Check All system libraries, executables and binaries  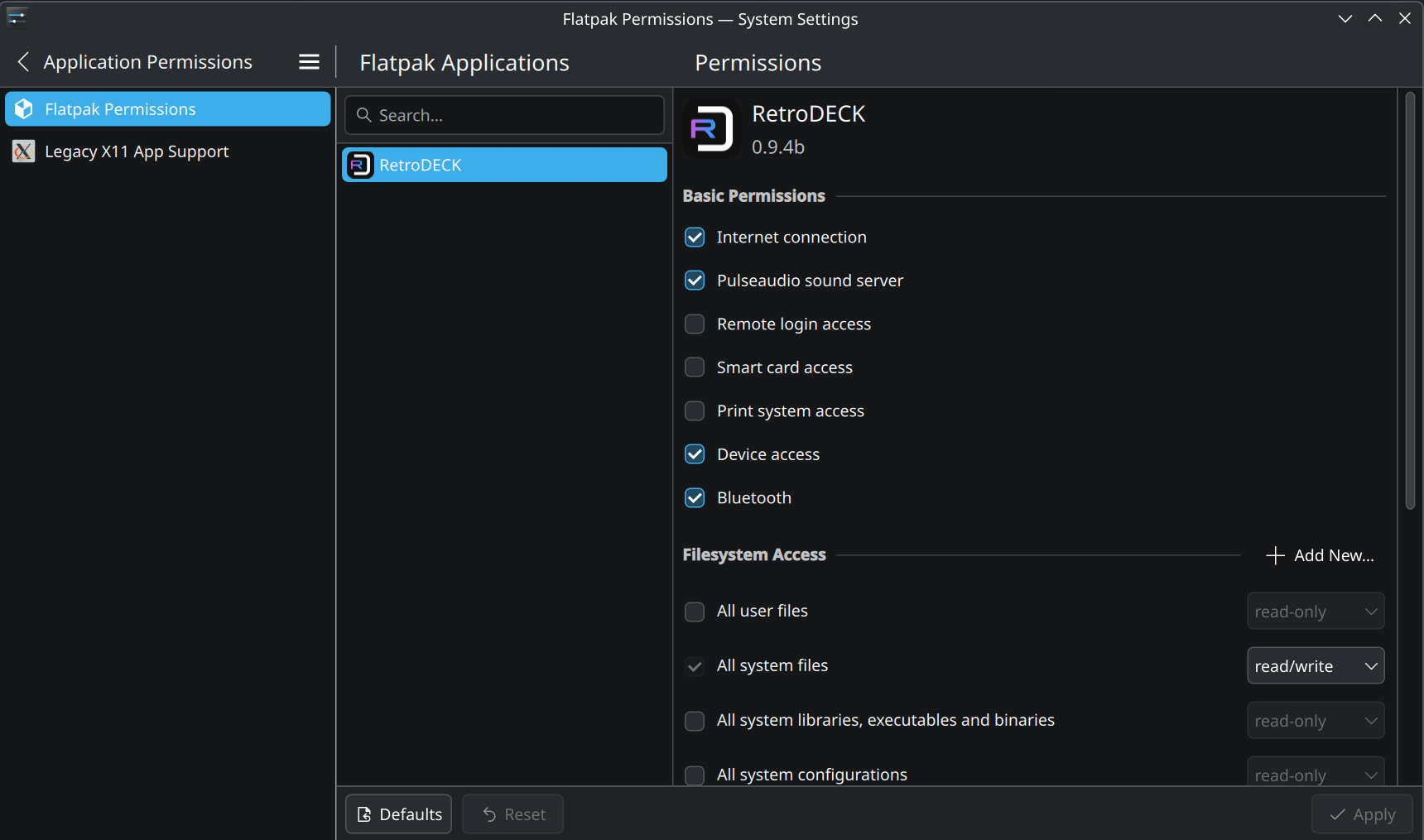click(x=695, y=721)
